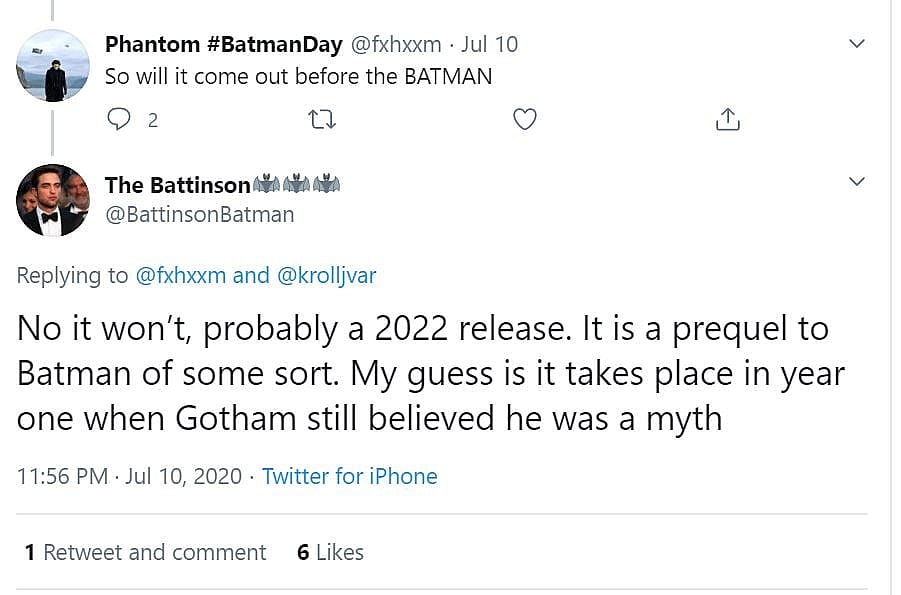
Task: Click the reply count 2 on Phantom's tweet
Action: click(152, 121)
